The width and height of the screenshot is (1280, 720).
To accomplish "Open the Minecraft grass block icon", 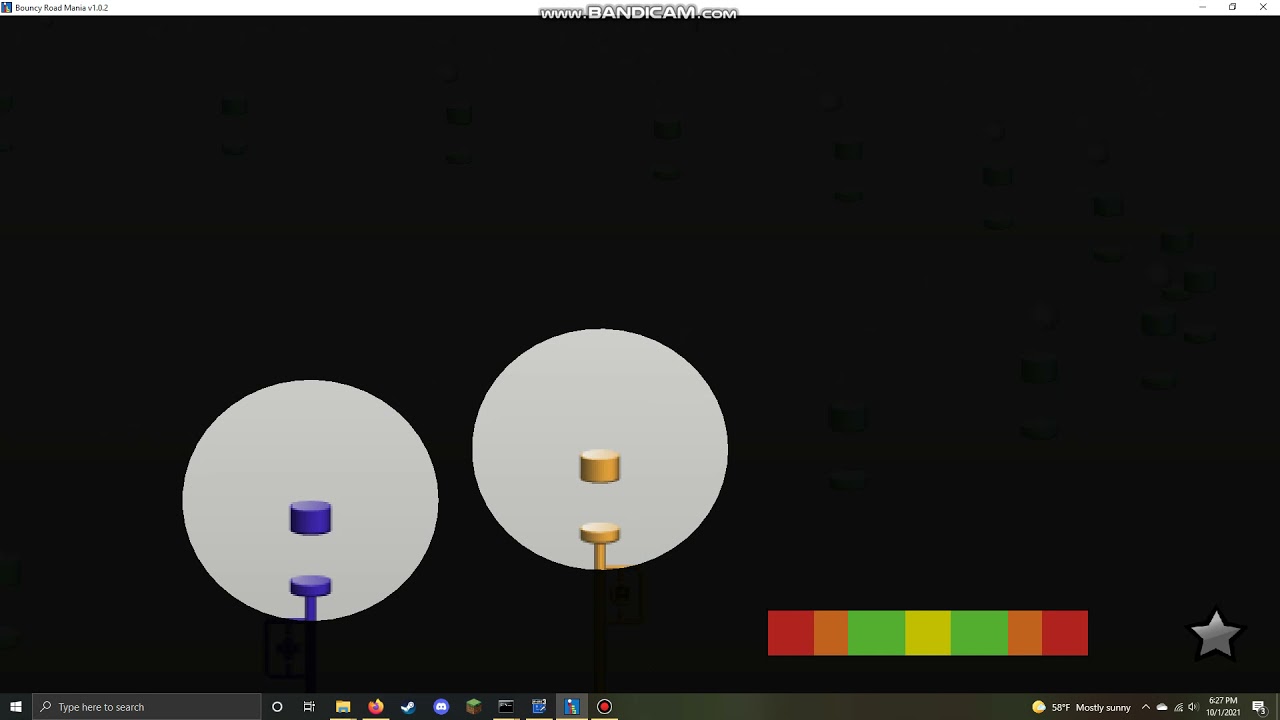I will coord(474,707).
